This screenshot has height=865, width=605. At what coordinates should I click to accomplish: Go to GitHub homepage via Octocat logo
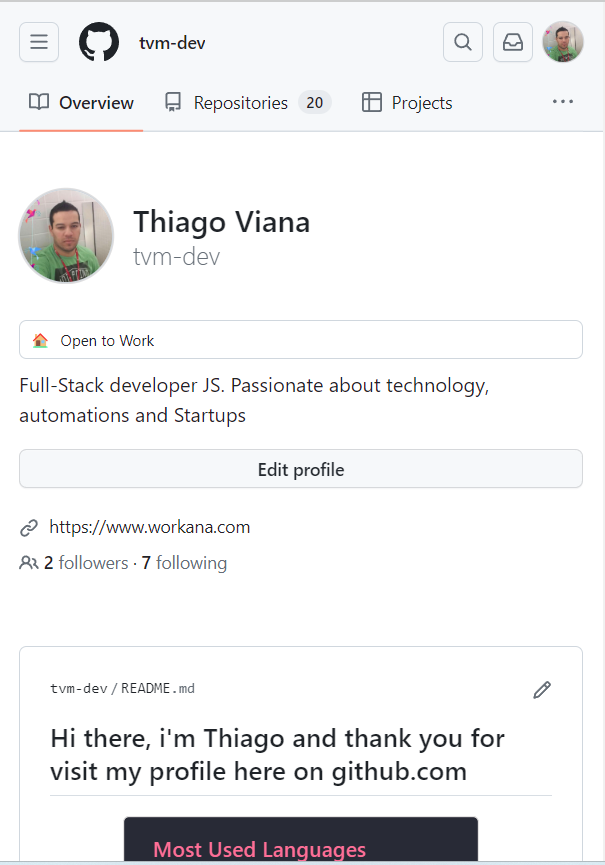point(99,42)
